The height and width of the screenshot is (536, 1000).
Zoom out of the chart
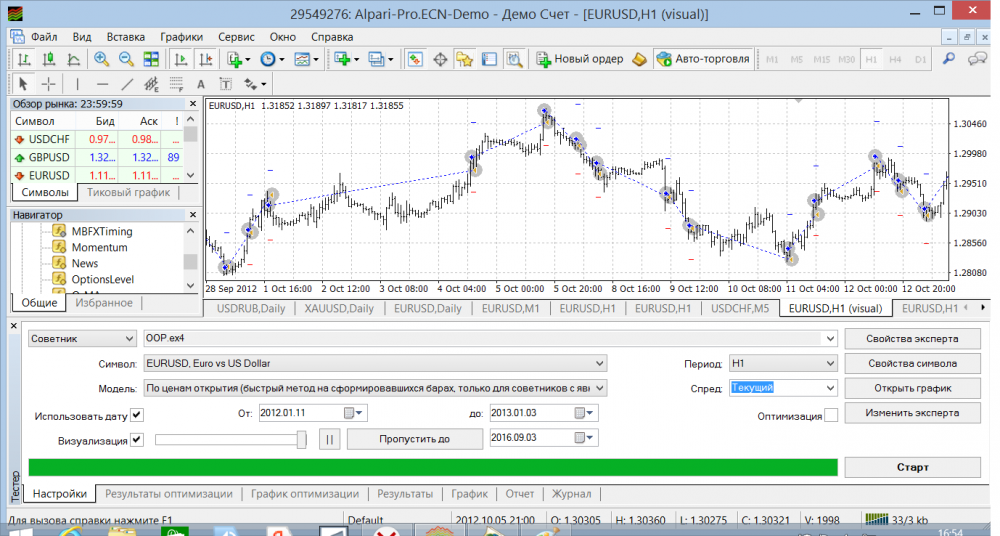(126, 59)
